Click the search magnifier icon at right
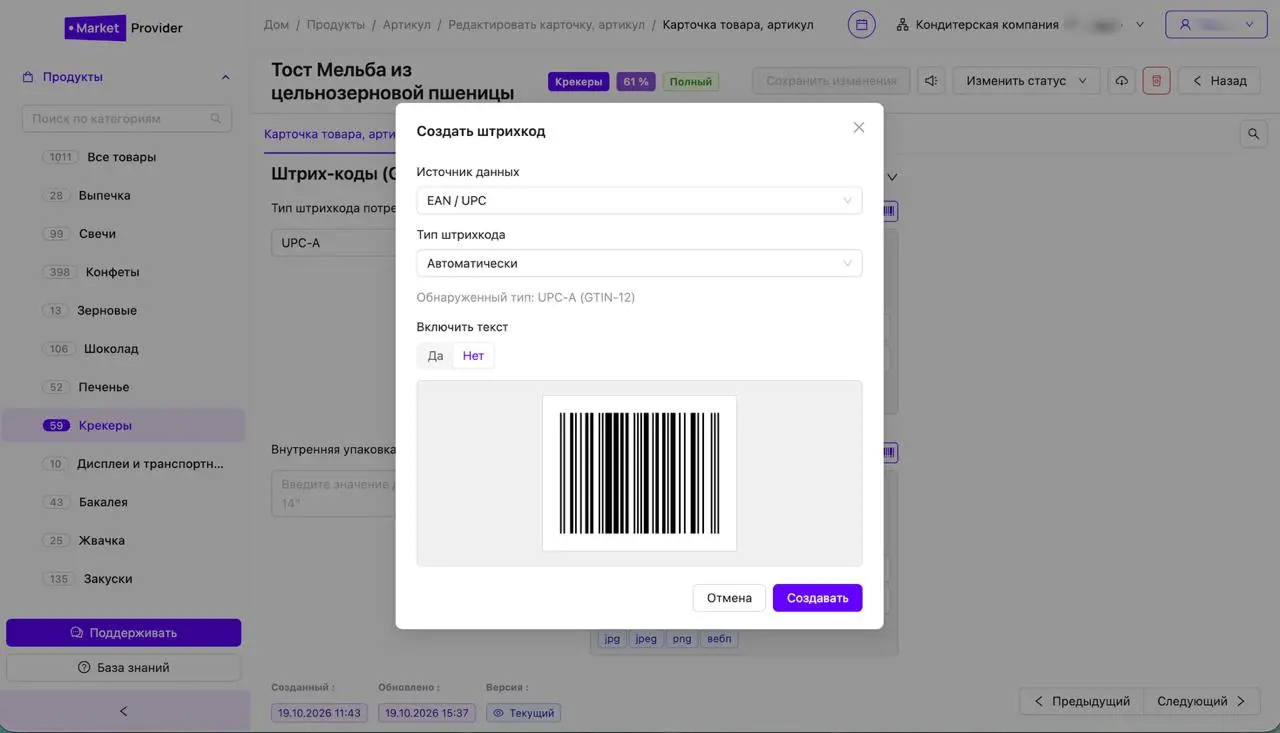1280x733 pixels. [x=1253, y=134]
